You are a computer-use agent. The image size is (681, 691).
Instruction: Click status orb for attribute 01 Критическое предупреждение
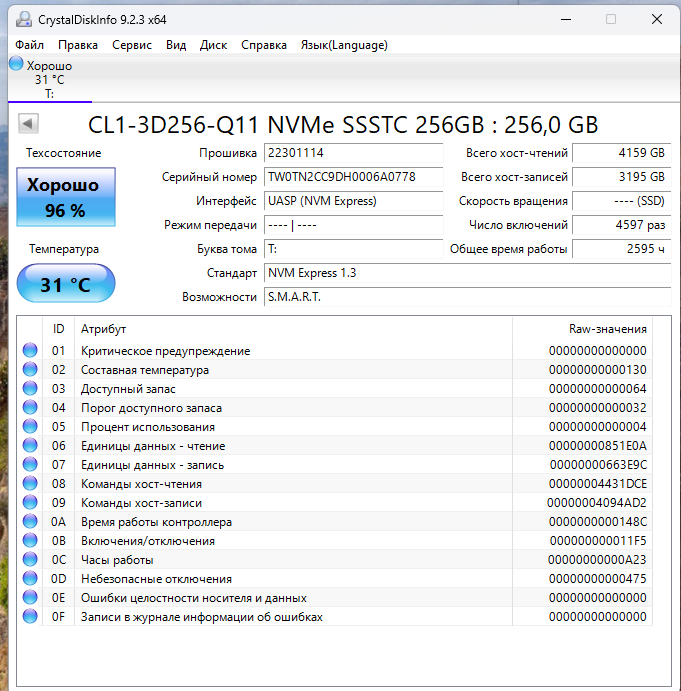[x=30, y=350]
